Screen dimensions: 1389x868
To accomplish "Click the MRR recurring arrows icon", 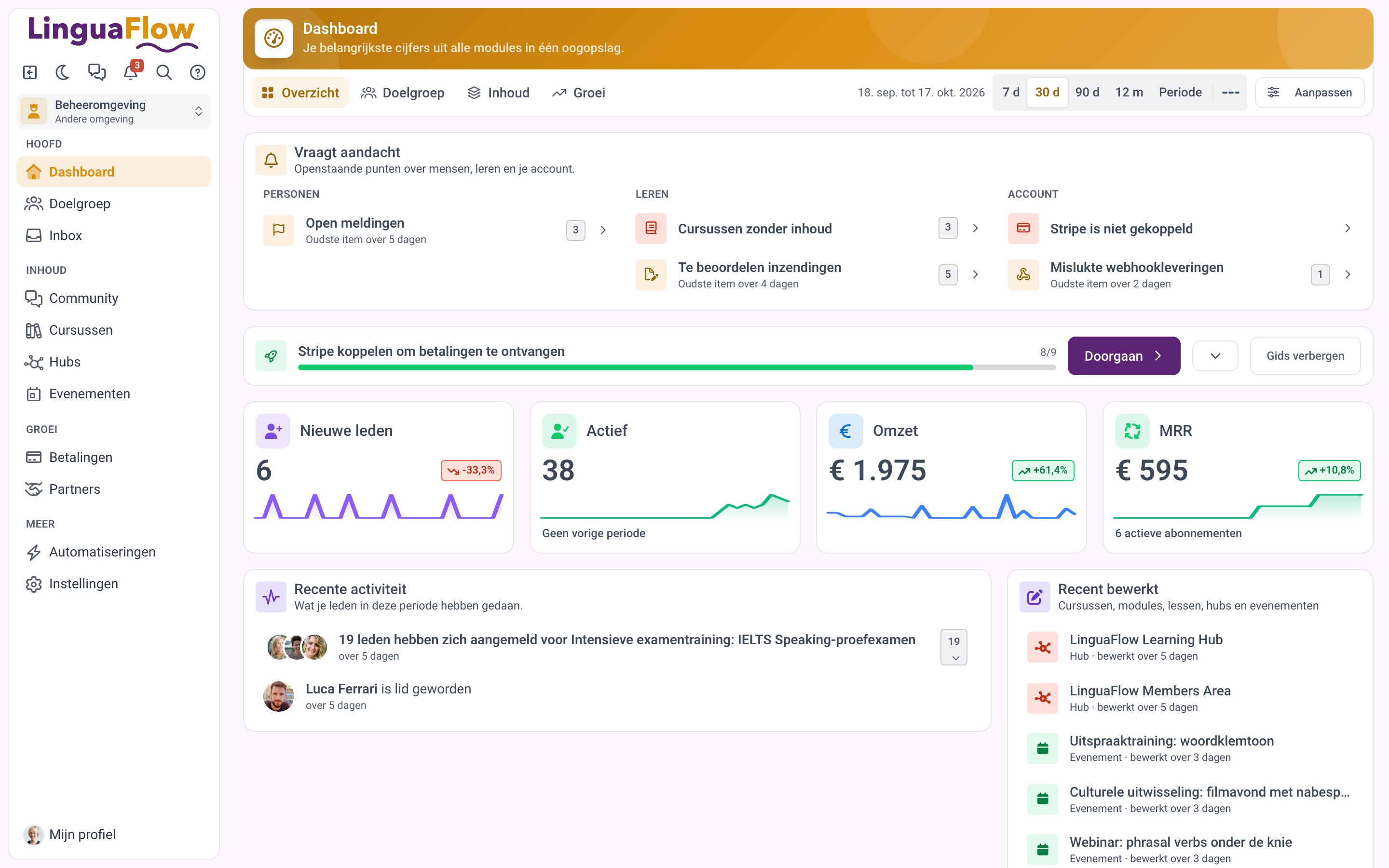I will tap(1132, 431).
